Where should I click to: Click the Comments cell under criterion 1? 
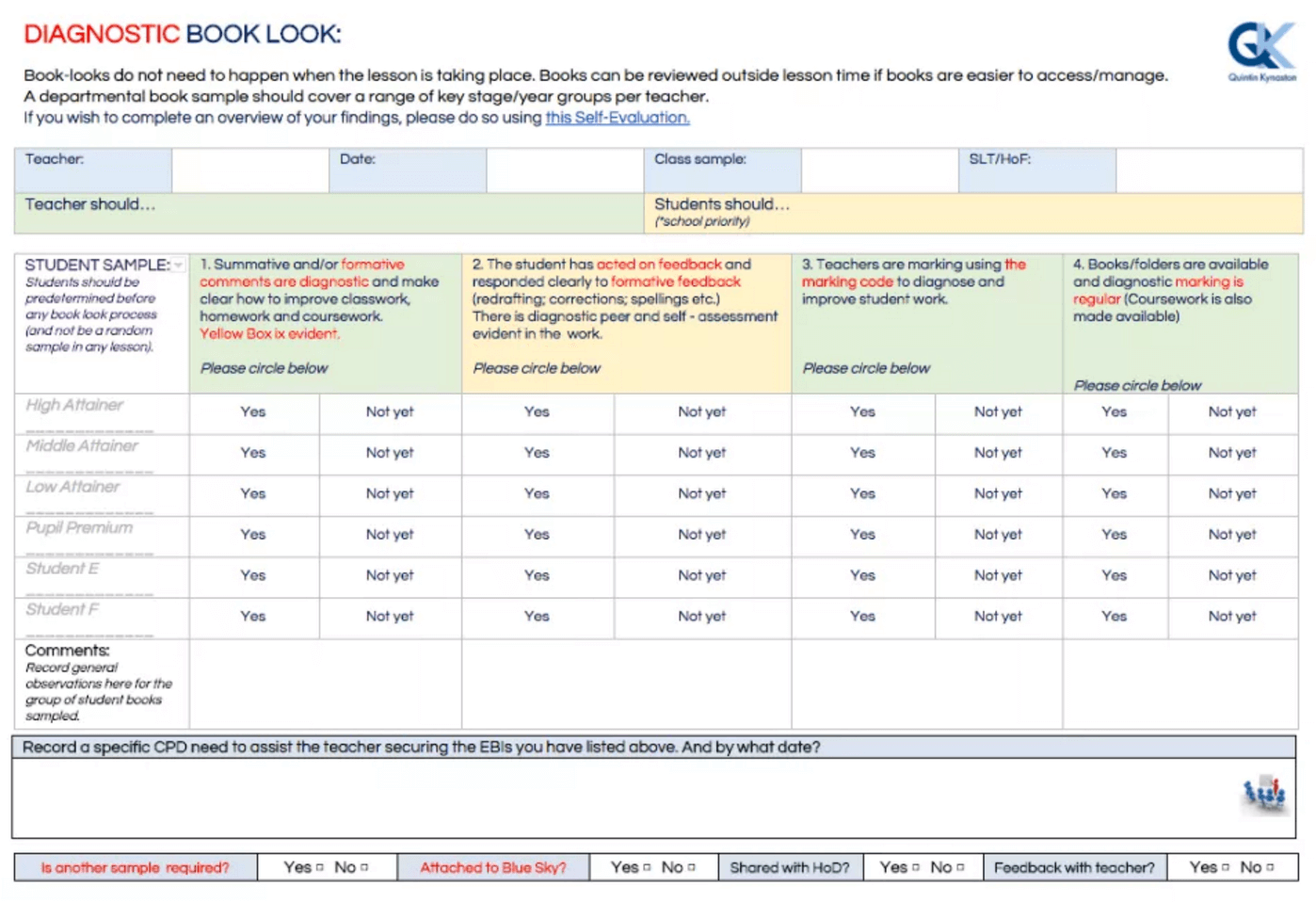pyautogui.click(x=325, y=684)
